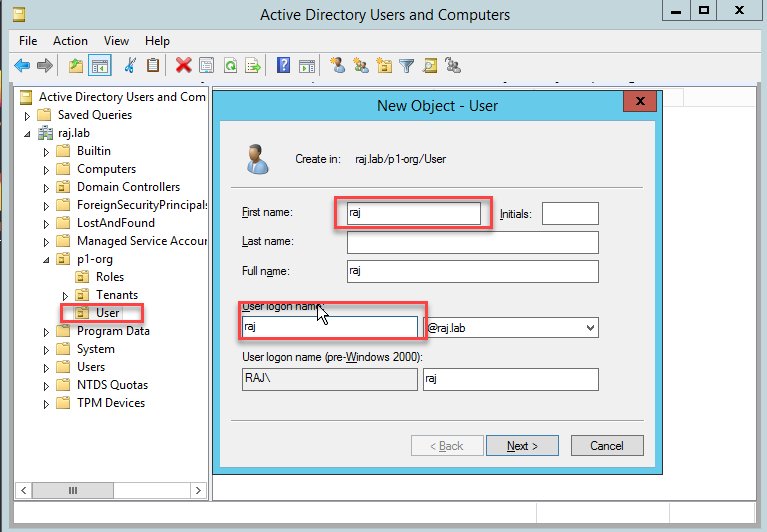
Task: Click the app icon in title bar
Action: [19, 15]
